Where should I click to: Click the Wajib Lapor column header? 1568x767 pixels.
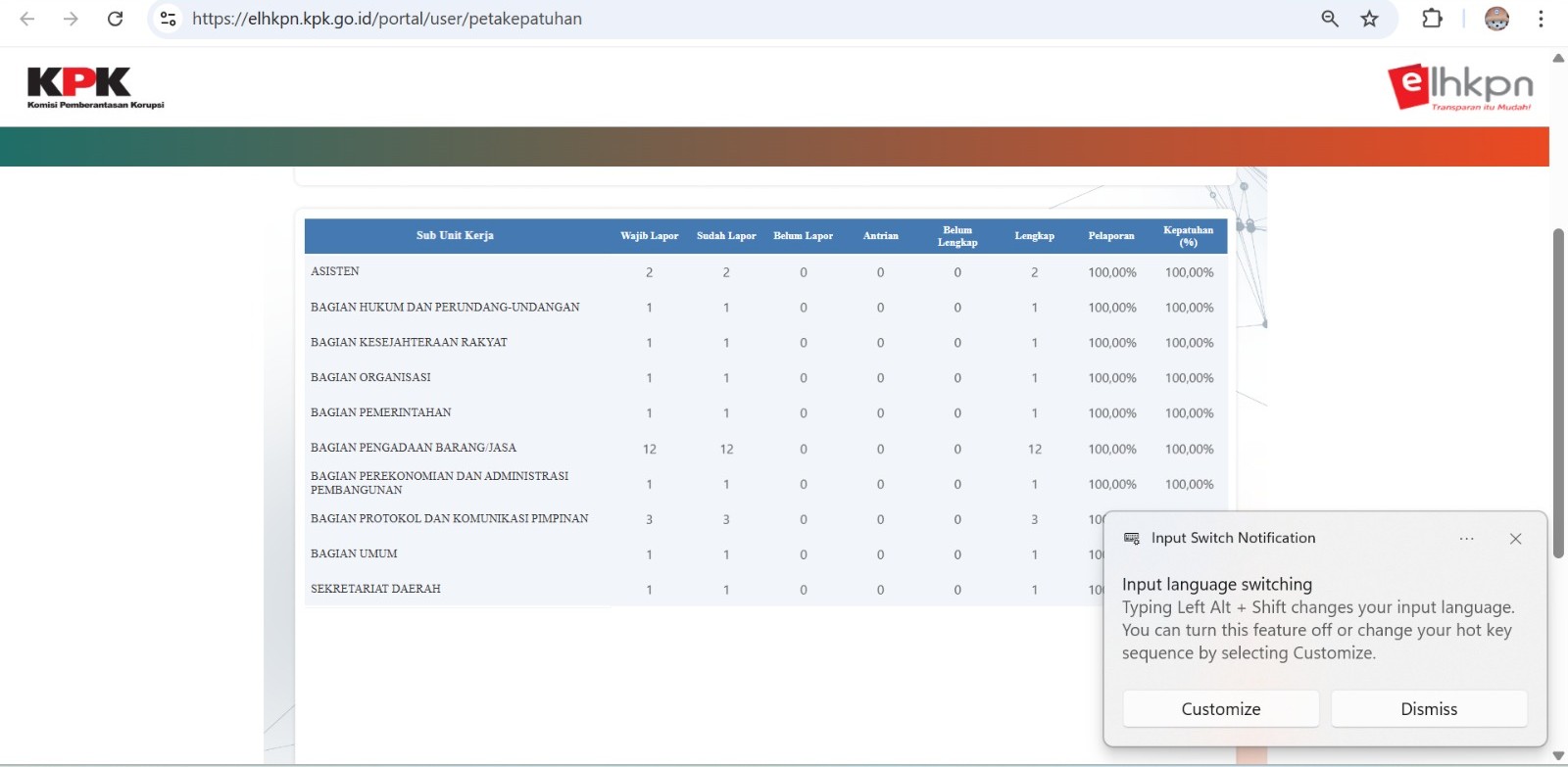649,236
